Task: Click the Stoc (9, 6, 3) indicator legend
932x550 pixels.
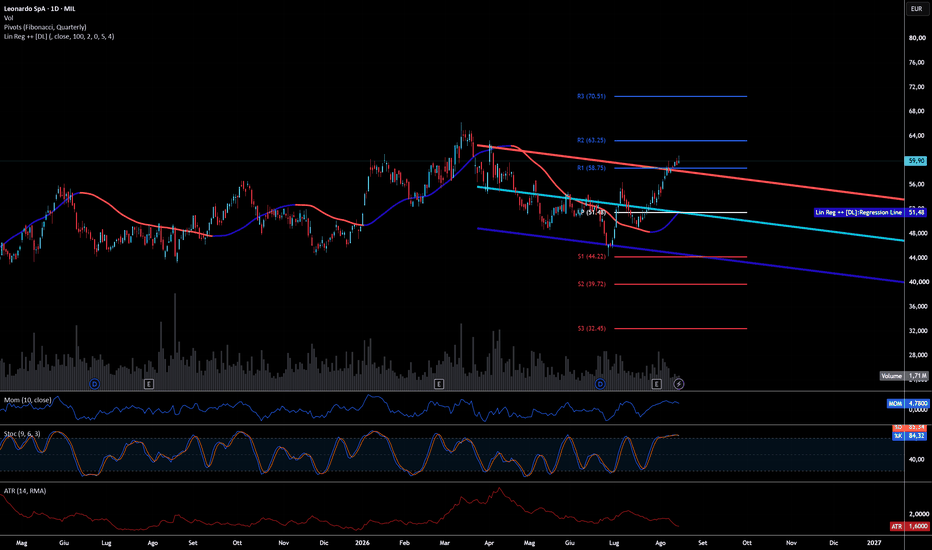Action: tap(22, 434)
